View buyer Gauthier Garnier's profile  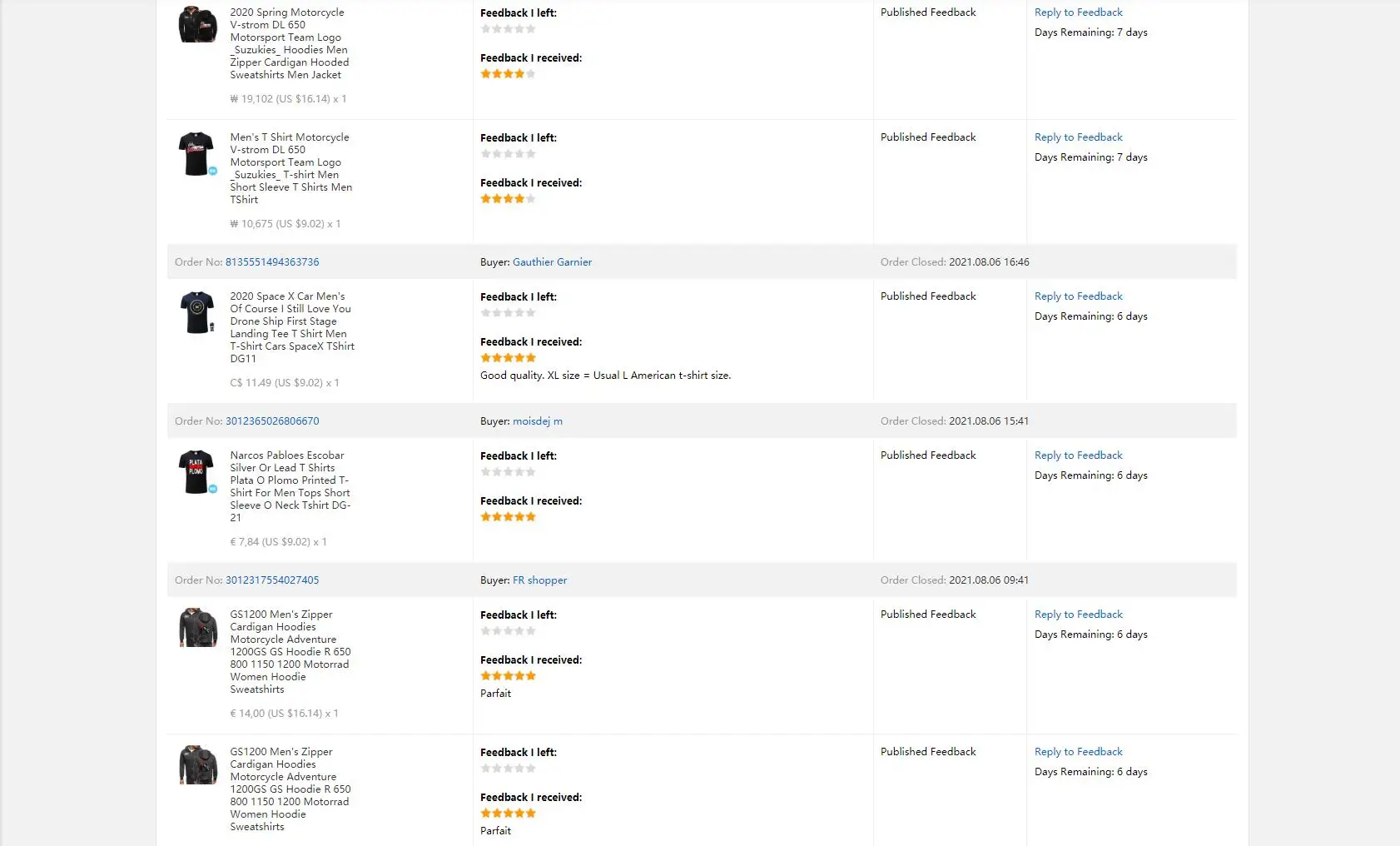[x=552, y=262]
